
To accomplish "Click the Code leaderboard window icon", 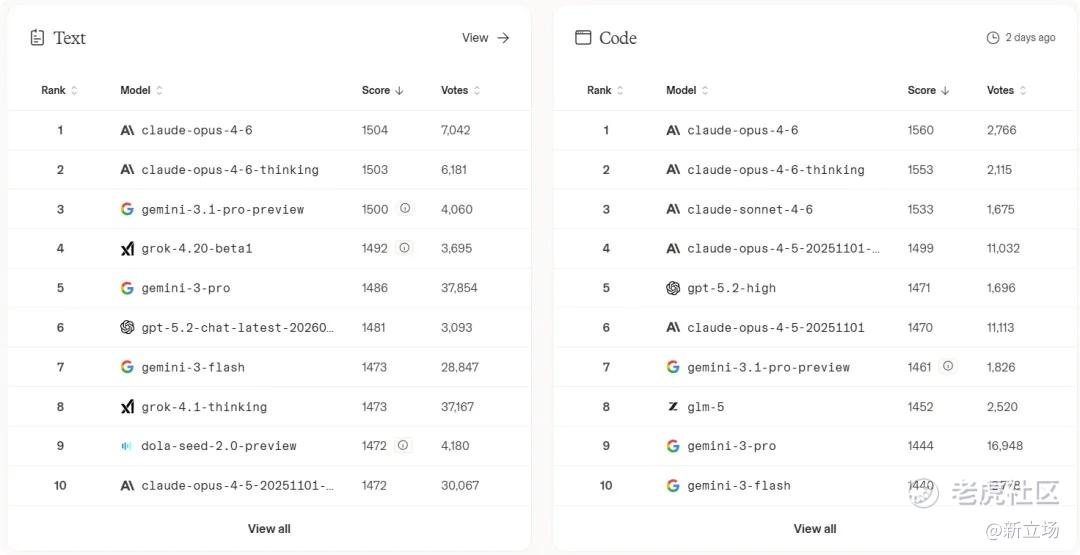I will pos(583,38).
